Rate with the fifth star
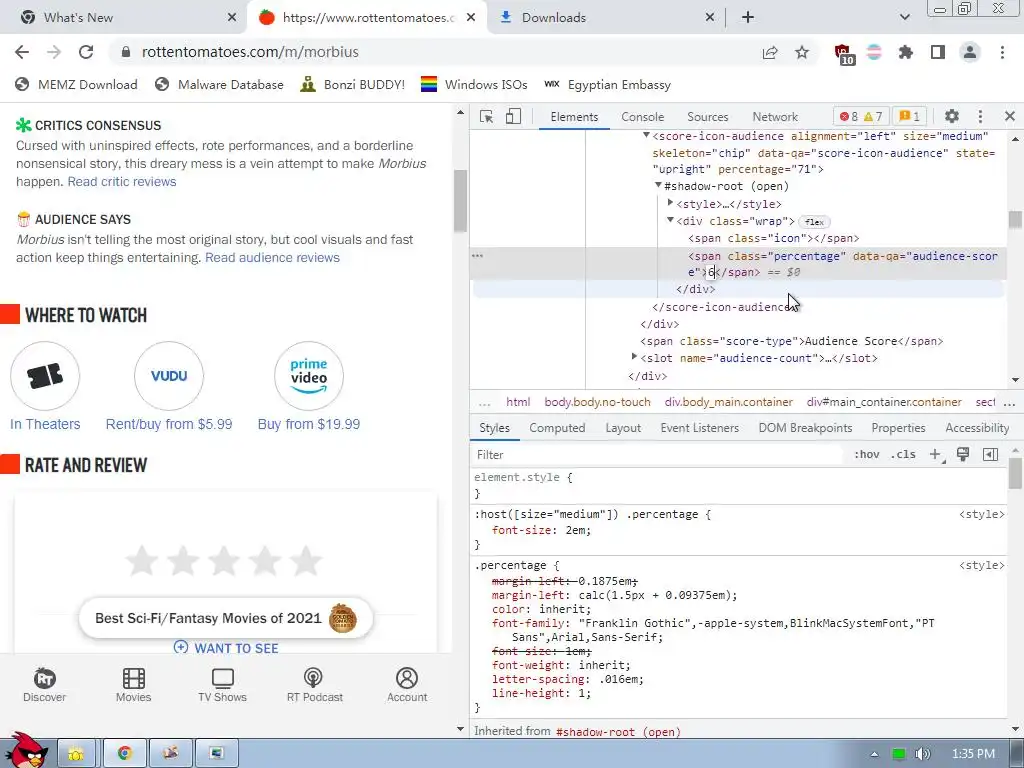Image resolution: width=1024 pixels, height=768 pixels. [306, 560]
